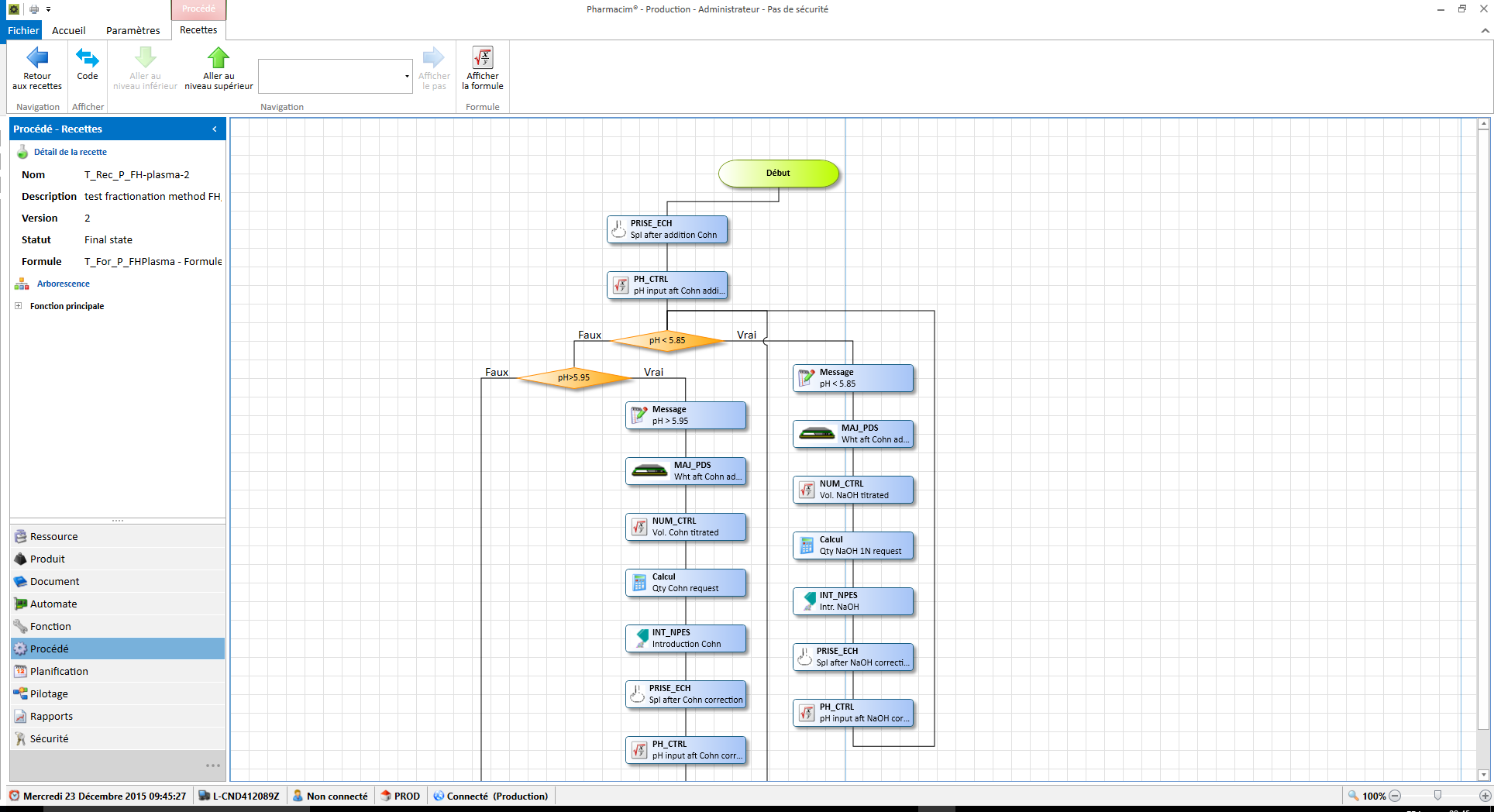This screenshot has width=1494, height=812.
Task: Select the PRISE_ECH Spl after NaOH correcti step
Action: 853,657
